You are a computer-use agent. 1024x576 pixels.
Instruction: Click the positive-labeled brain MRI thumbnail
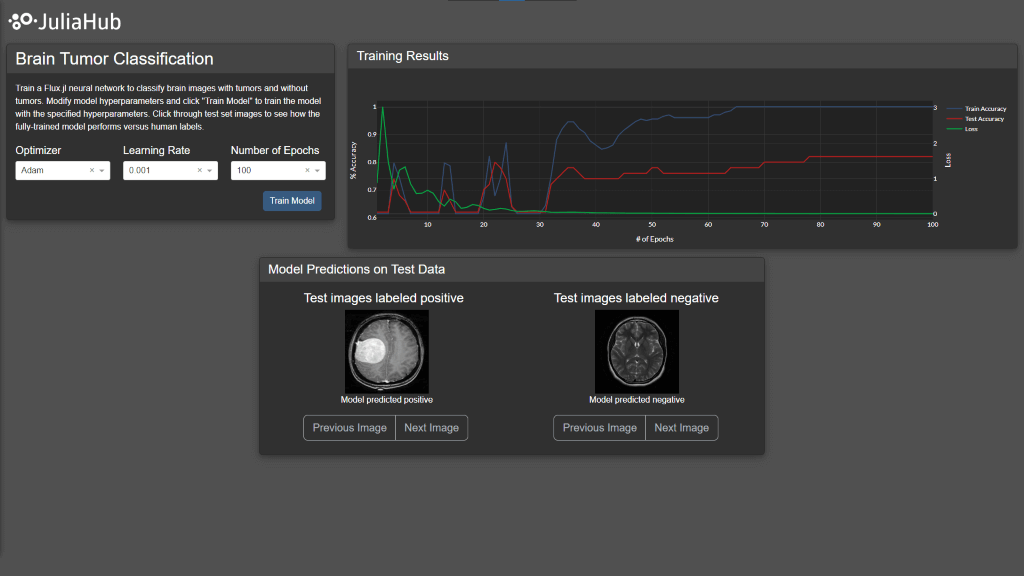coord(387,351)
